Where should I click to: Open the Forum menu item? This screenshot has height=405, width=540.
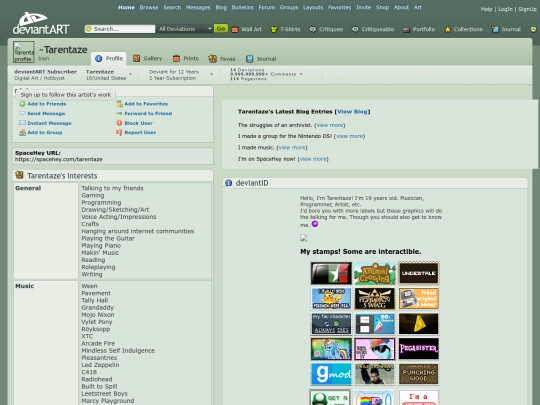(267, 7)
